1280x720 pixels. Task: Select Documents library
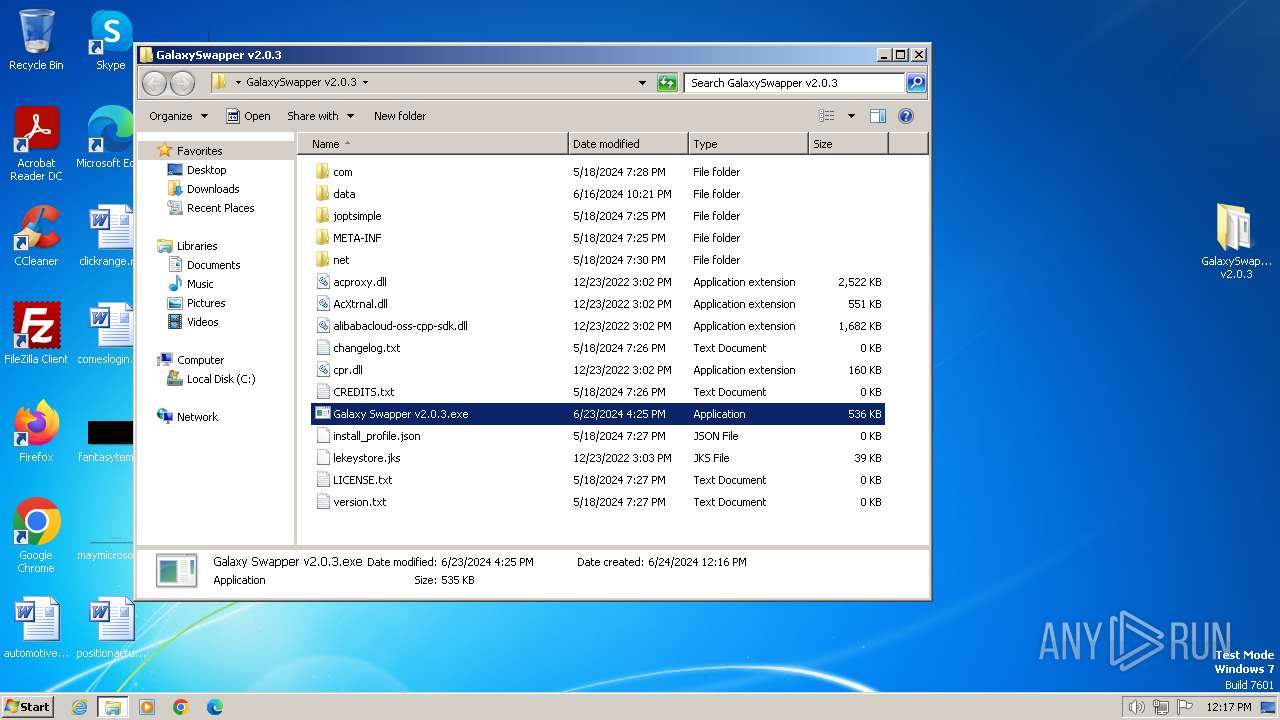pyautogui.click(x=213, y=265)
